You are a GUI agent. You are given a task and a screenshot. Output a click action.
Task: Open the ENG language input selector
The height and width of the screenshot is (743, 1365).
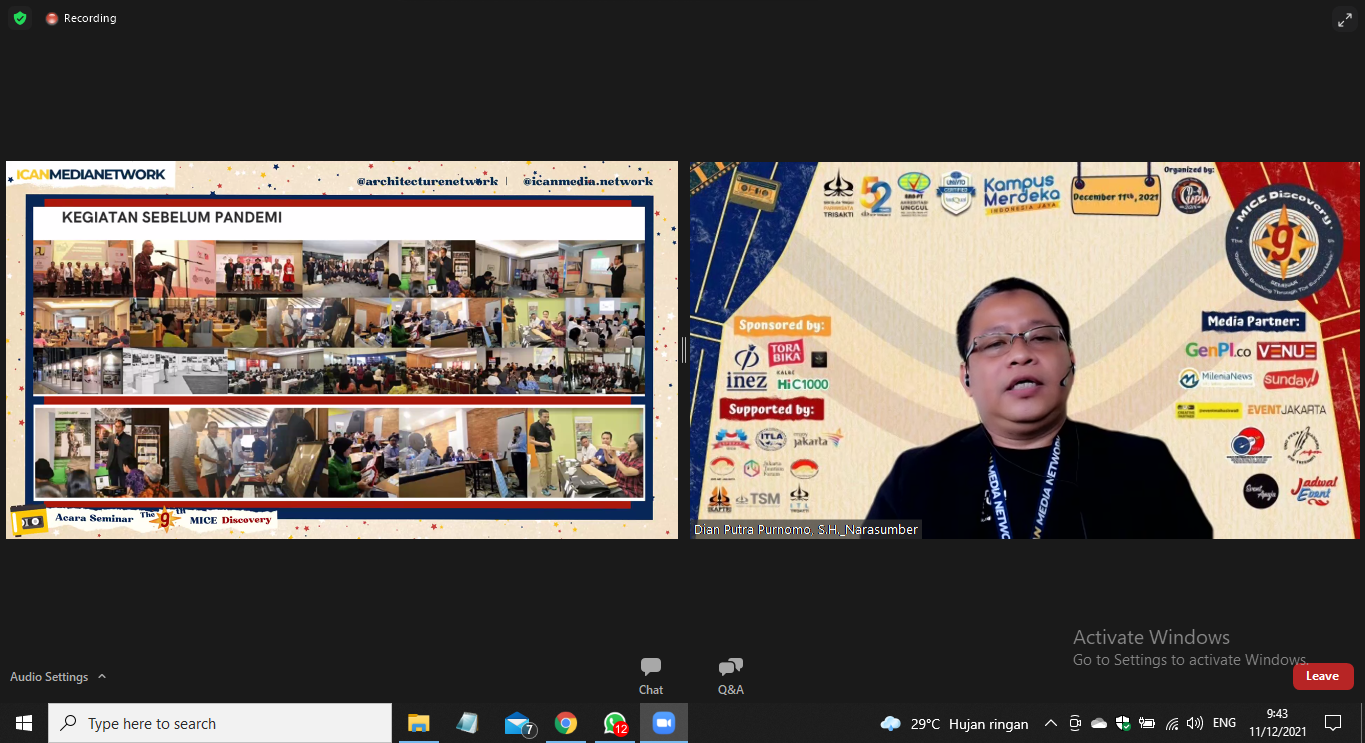click(x=1224, y=723)
